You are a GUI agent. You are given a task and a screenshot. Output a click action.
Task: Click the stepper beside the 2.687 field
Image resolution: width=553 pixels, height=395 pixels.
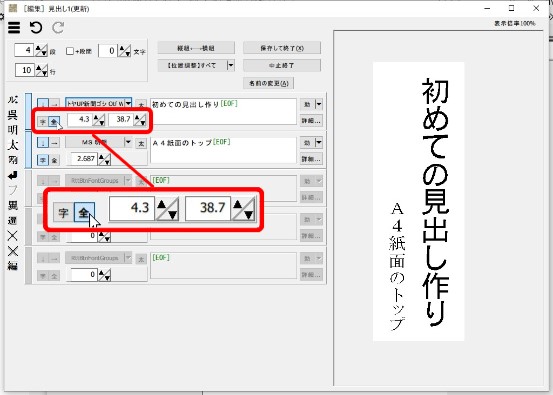coord(104,159)
